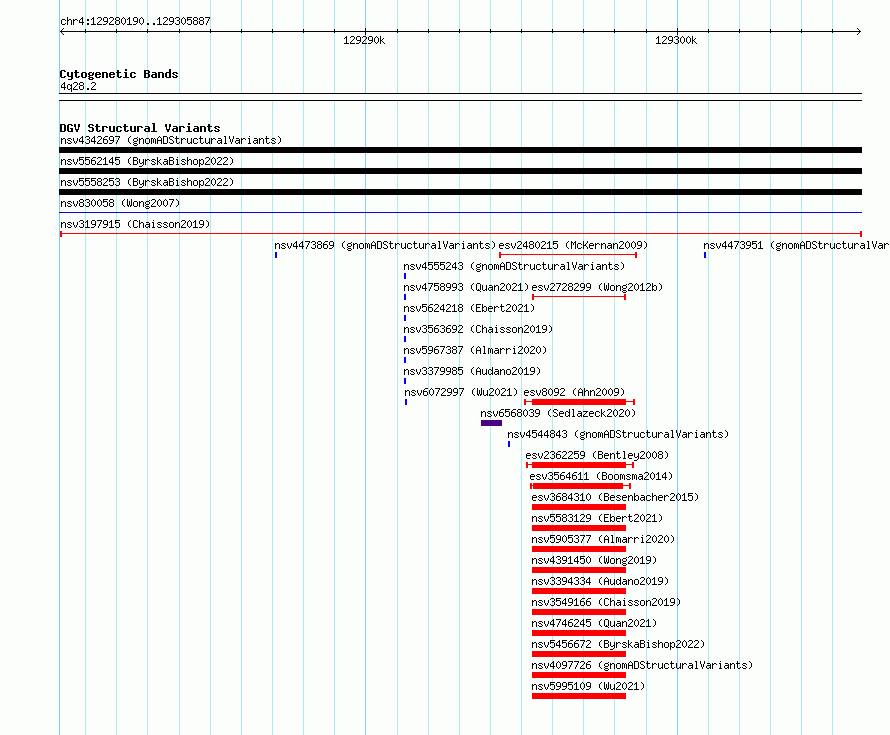The width and height of the screenshot is (890, 735).
Task: Click the DGV Structural Variants track title
Action: point(140,128)
